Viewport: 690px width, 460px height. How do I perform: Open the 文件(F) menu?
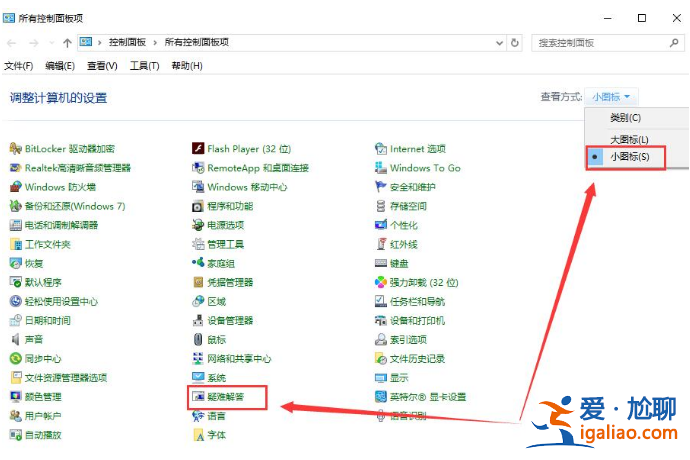(18, 66)
